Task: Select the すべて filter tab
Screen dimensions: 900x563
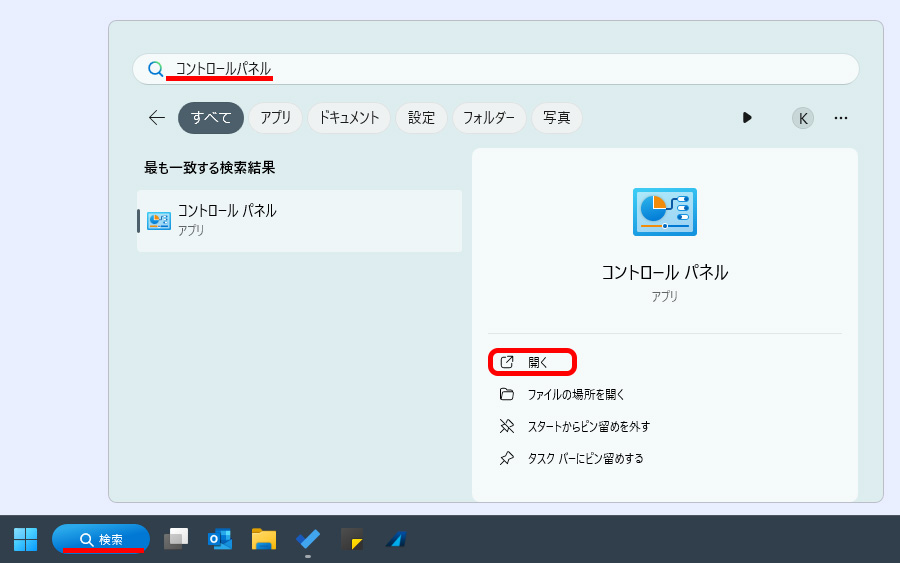Action: (x=211, y=118)
